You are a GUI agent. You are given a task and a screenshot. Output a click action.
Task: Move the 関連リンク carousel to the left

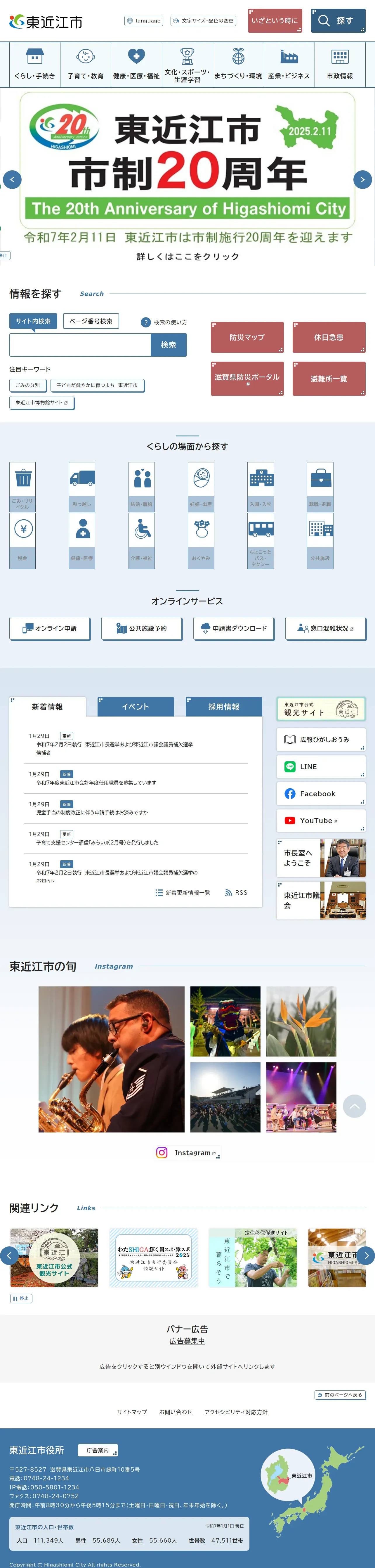coord(9,1256)
